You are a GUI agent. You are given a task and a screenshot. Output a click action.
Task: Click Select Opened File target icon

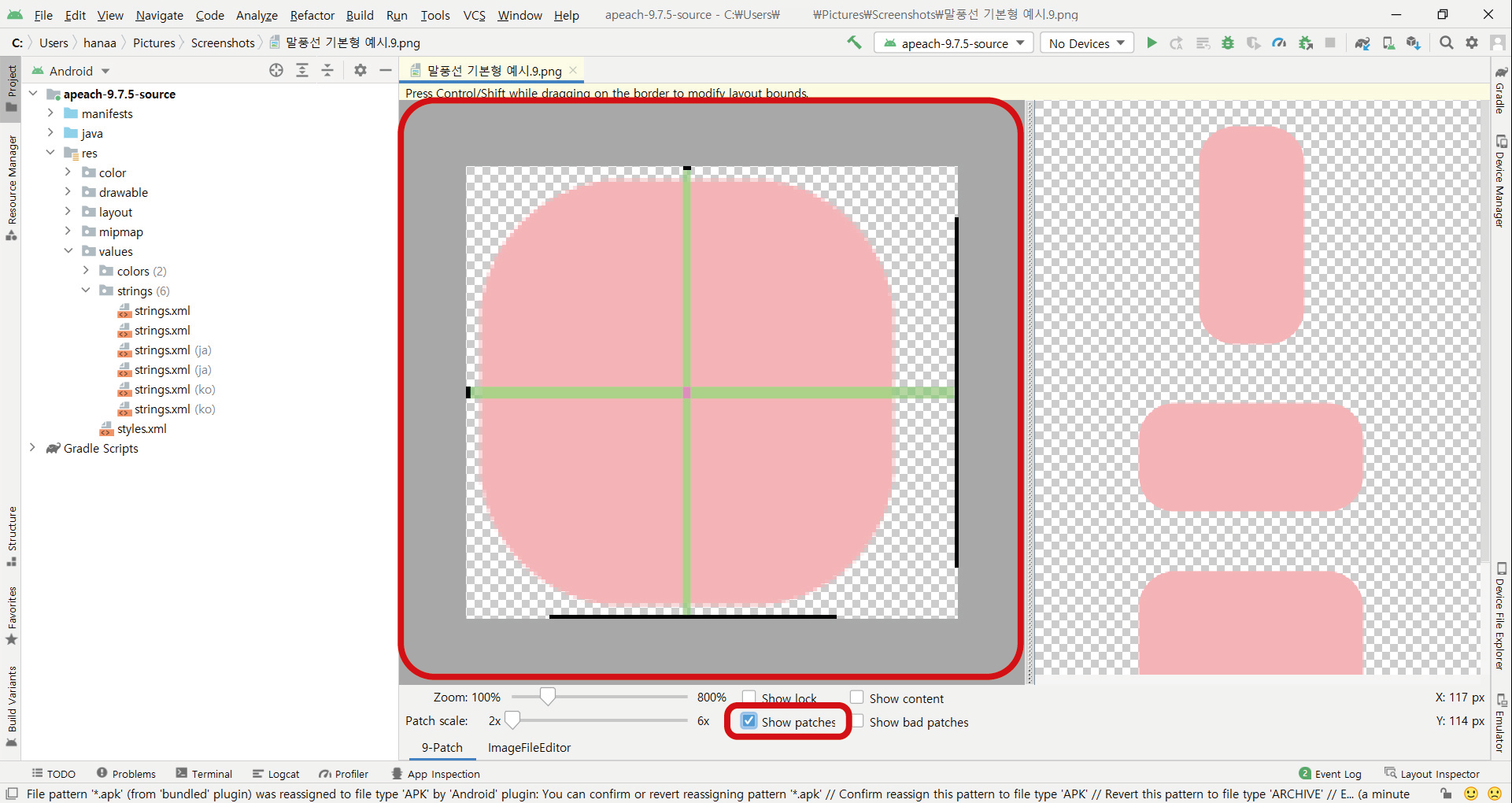click(x=276, y=70)
